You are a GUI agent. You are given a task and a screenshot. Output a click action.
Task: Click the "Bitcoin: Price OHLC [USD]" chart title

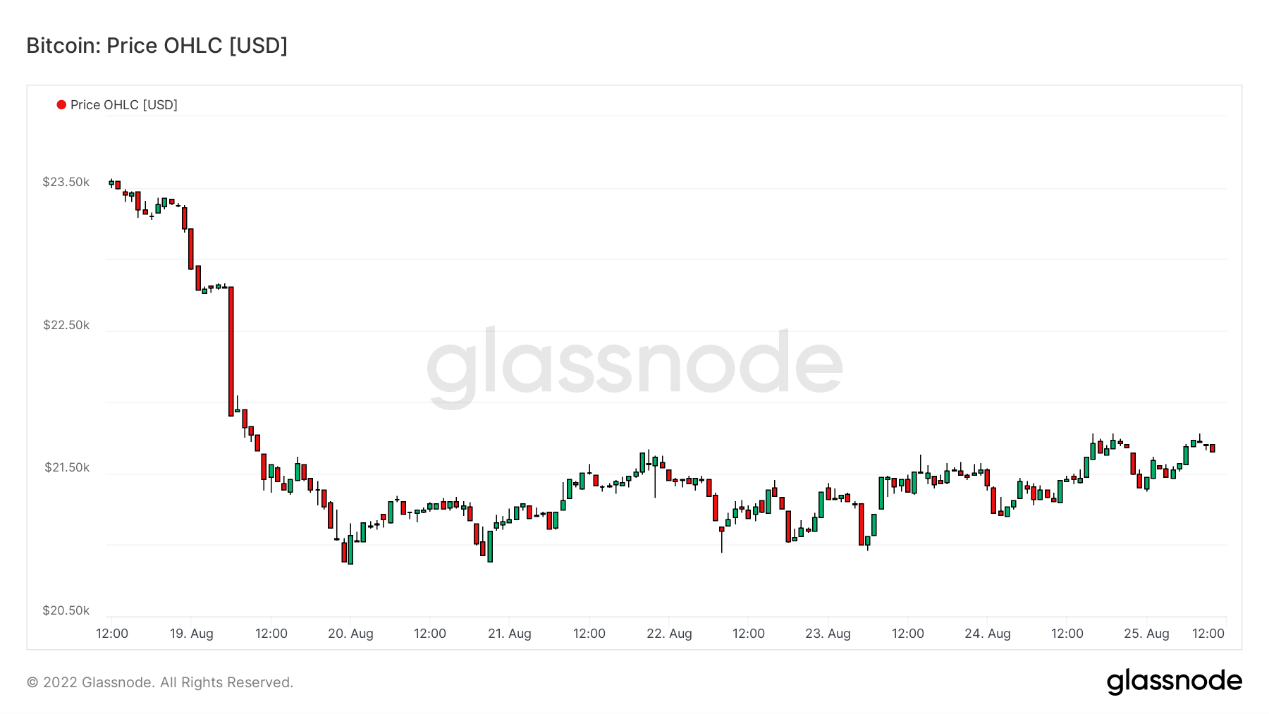point(157,46)
